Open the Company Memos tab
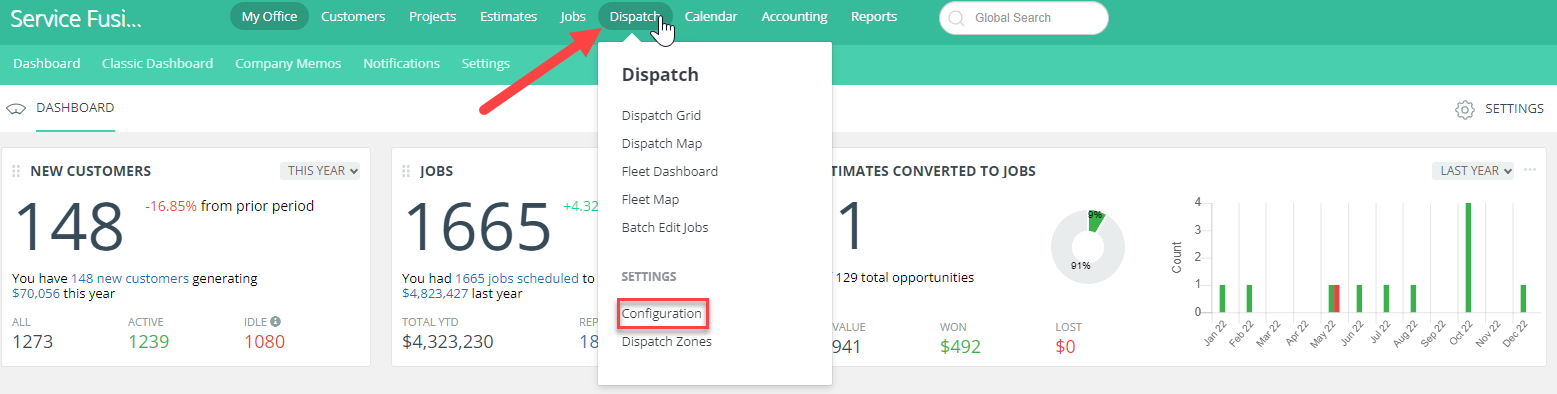The height and width of the screenshot is (394, 1557). [x=288, y=63]
